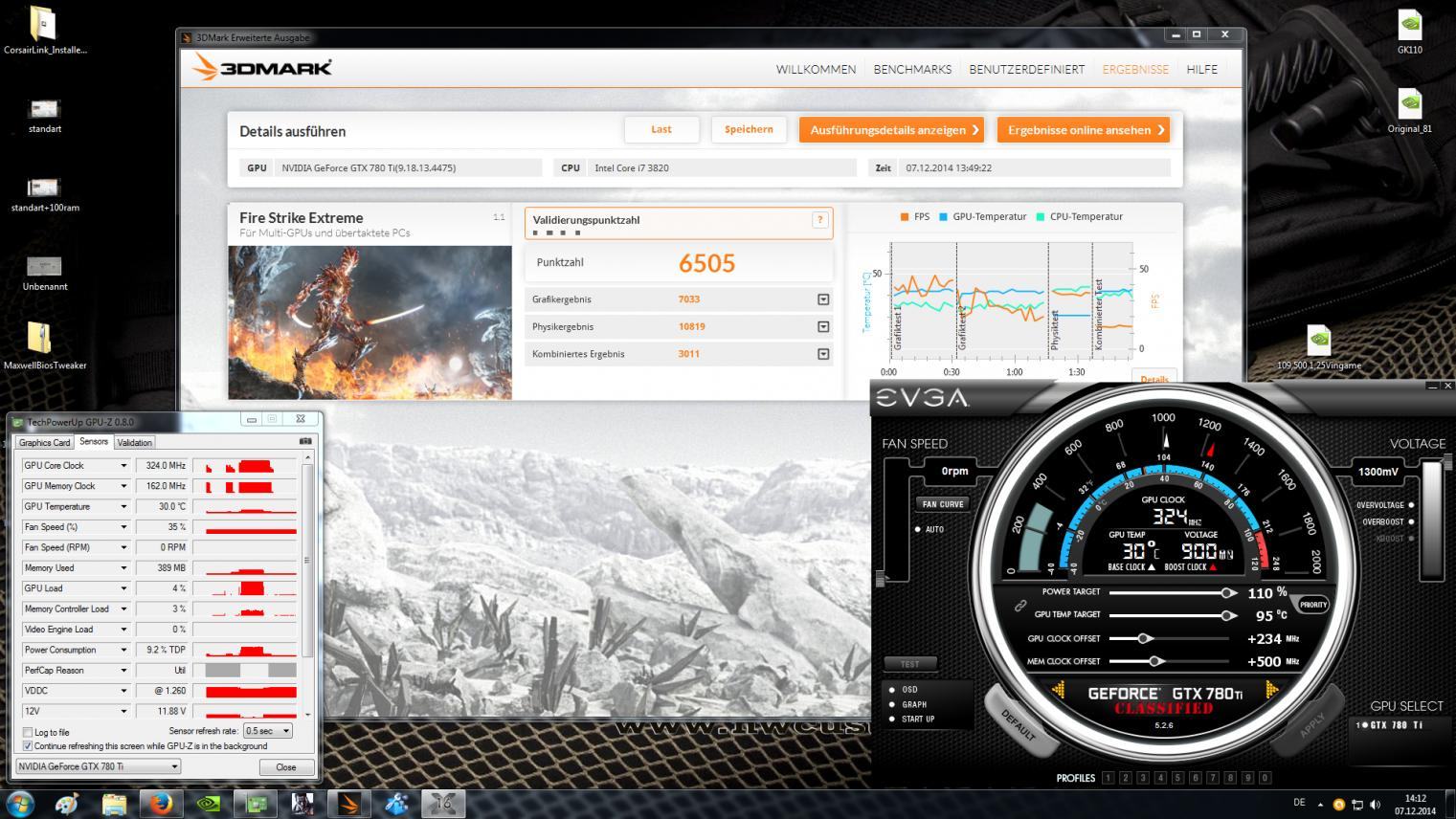Show hidden system tray icons
The image size is (1456, 819).
click(1320, 805)
